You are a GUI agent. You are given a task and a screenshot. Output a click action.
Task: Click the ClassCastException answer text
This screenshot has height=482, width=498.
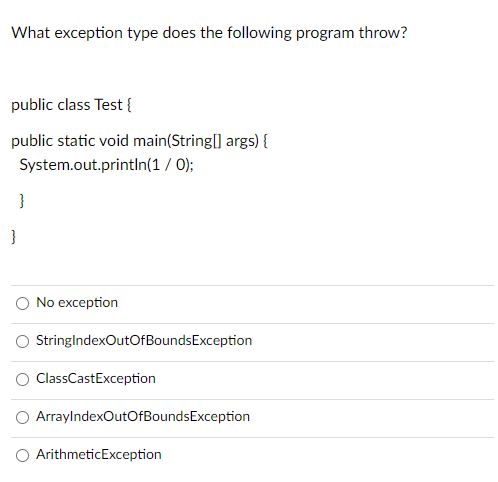click(x=96, y=379)
